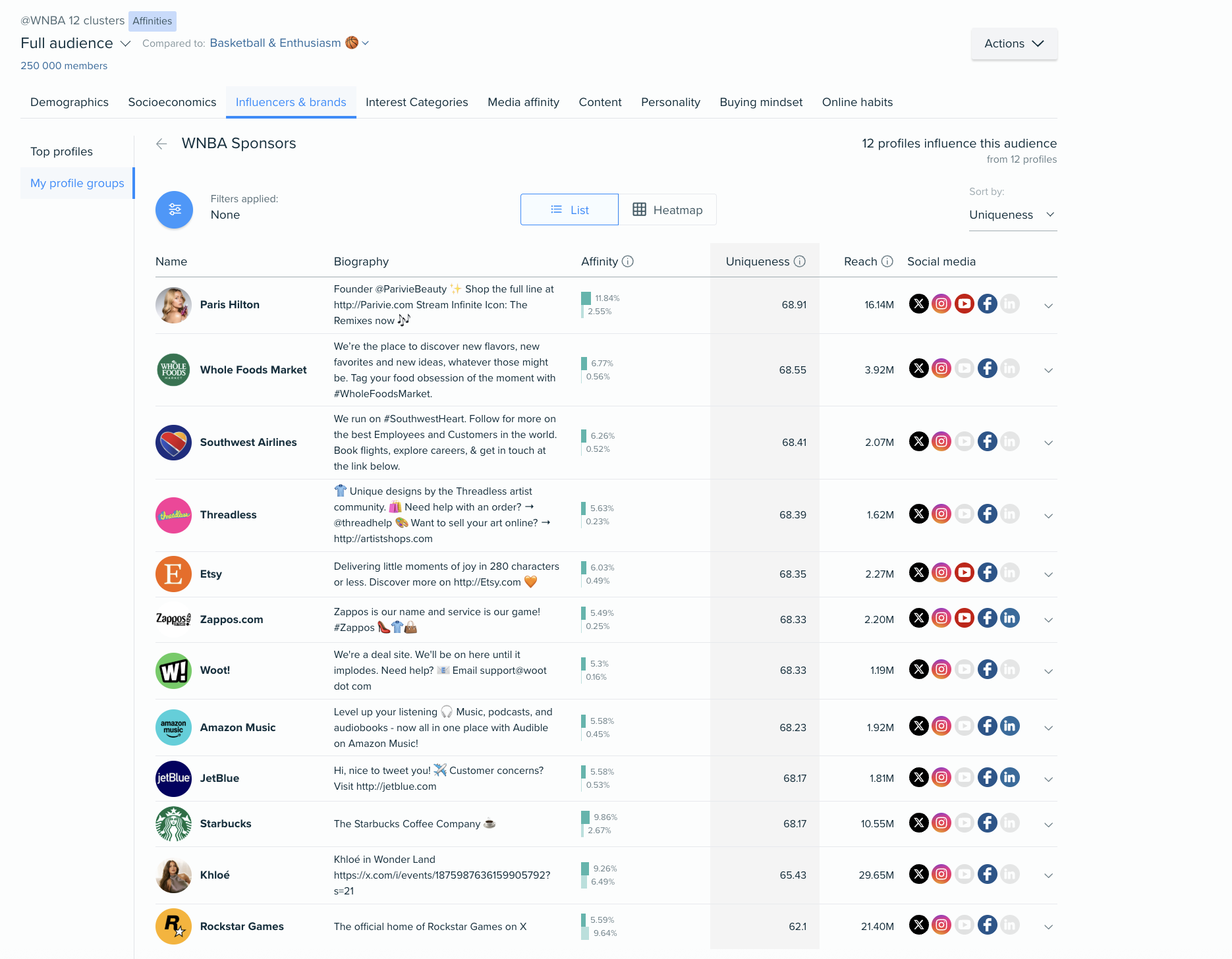The image size is (1232, 959).
Task: Open Paris Hilton's X profile icon
Action: (919, 304)
